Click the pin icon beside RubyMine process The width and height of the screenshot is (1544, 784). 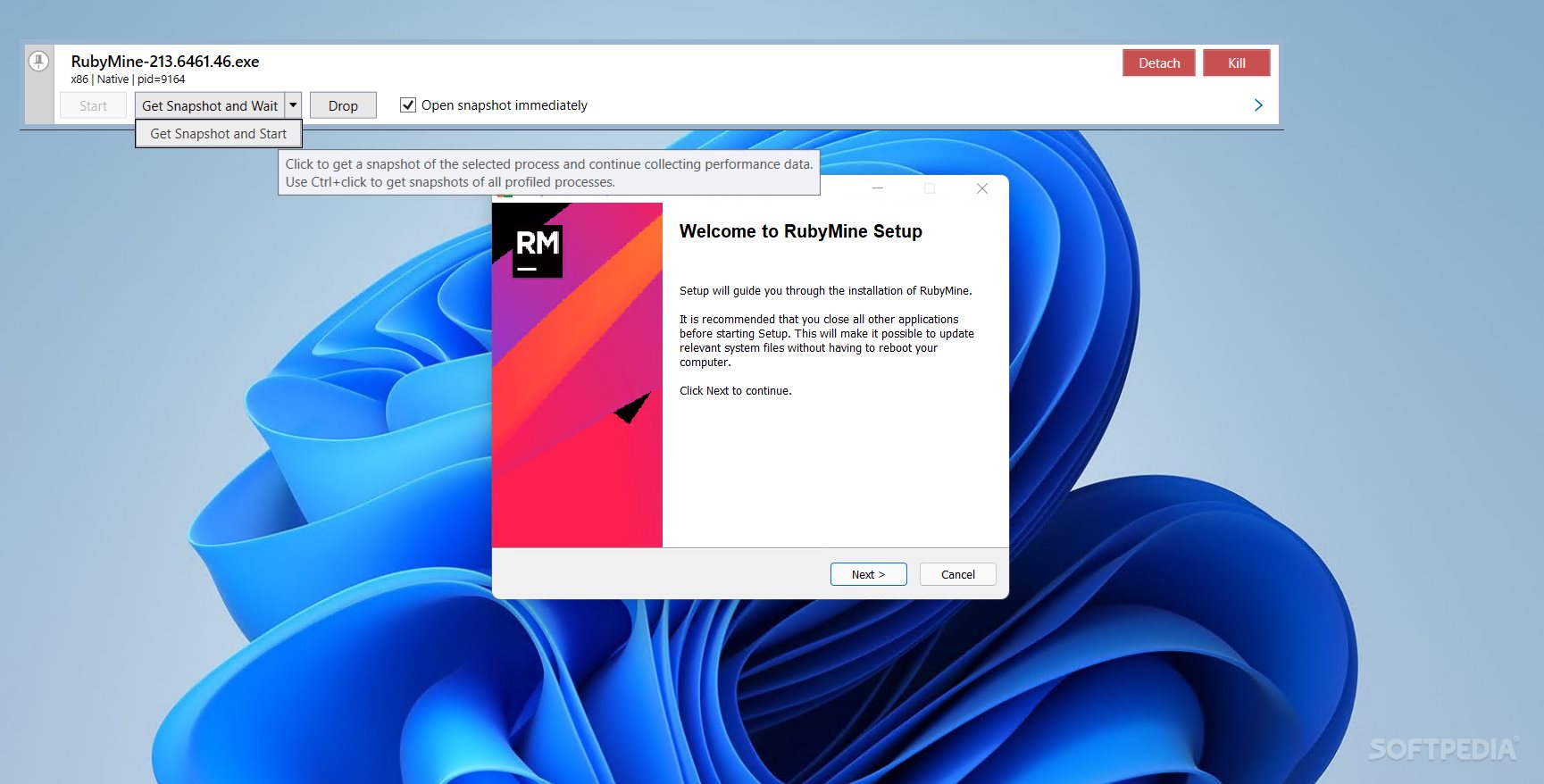point(38,61)
